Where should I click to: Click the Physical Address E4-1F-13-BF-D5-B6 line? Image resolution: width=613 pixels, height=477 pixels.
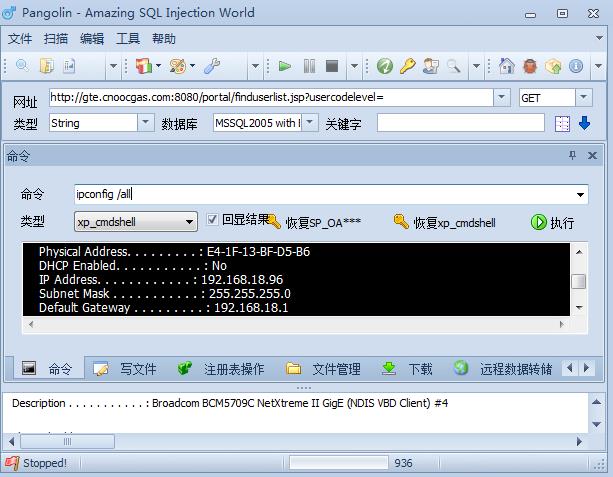[174, 251]
